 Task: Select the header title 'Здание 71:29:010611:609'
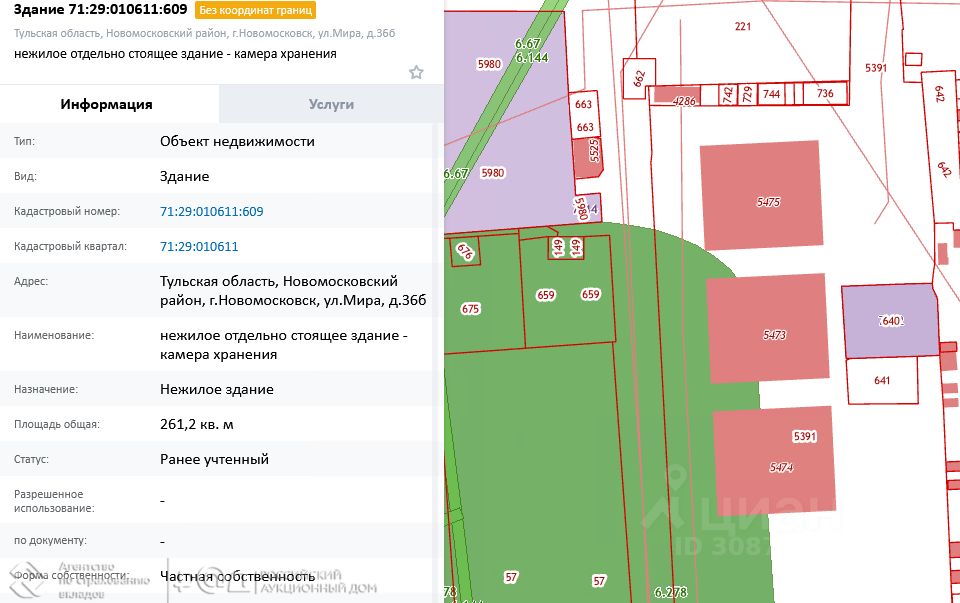point(100,10)
